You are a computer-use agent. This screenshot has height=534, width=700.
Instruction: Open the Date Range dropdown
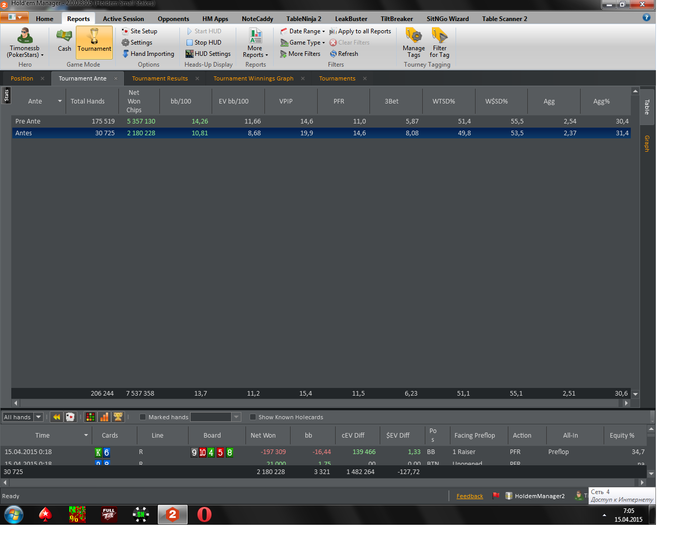click(302, 31)
